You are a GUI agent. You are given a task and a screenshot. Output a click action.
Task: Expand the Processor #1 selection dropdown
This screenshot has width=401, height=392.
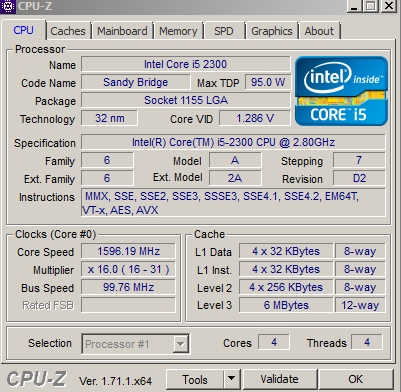(181, 343)
